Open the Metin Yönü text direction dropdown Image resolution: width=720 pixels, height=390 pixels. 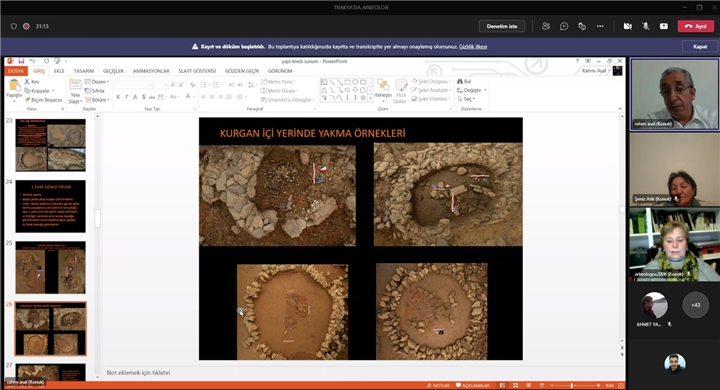(279, 81)
